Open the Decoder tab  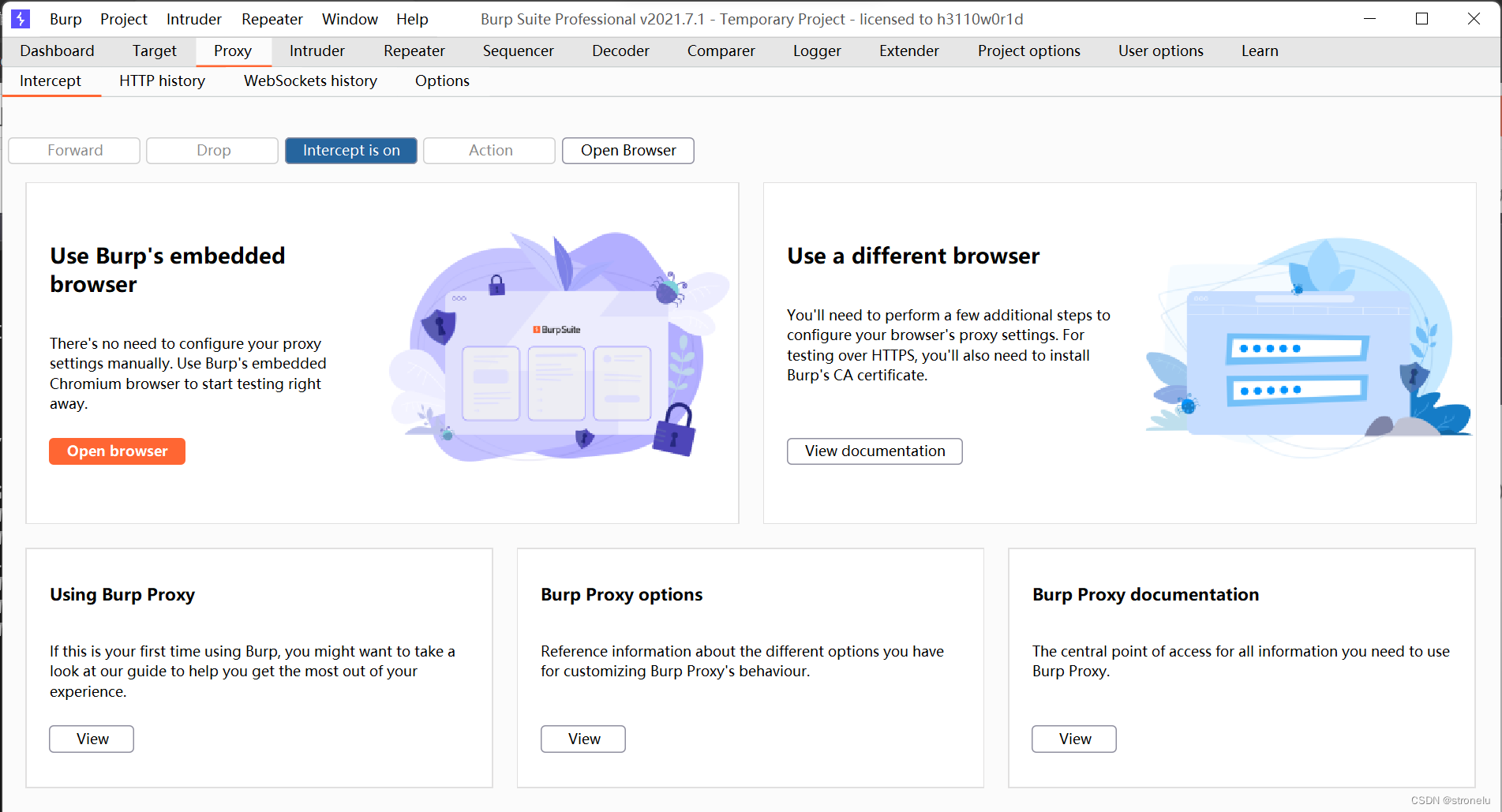(621, 51)
